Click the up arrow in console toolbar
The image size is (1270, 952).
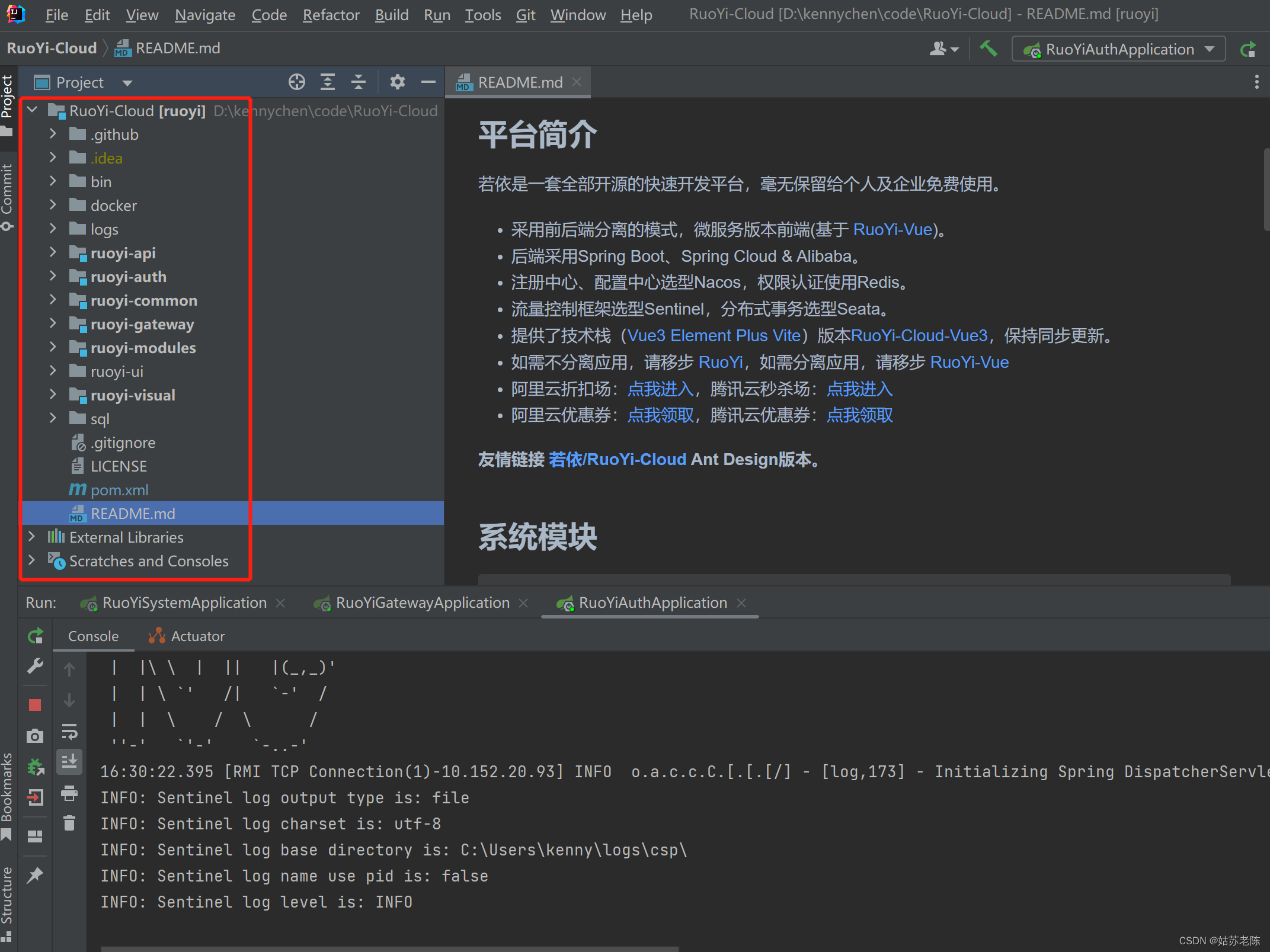click(69, 669)
